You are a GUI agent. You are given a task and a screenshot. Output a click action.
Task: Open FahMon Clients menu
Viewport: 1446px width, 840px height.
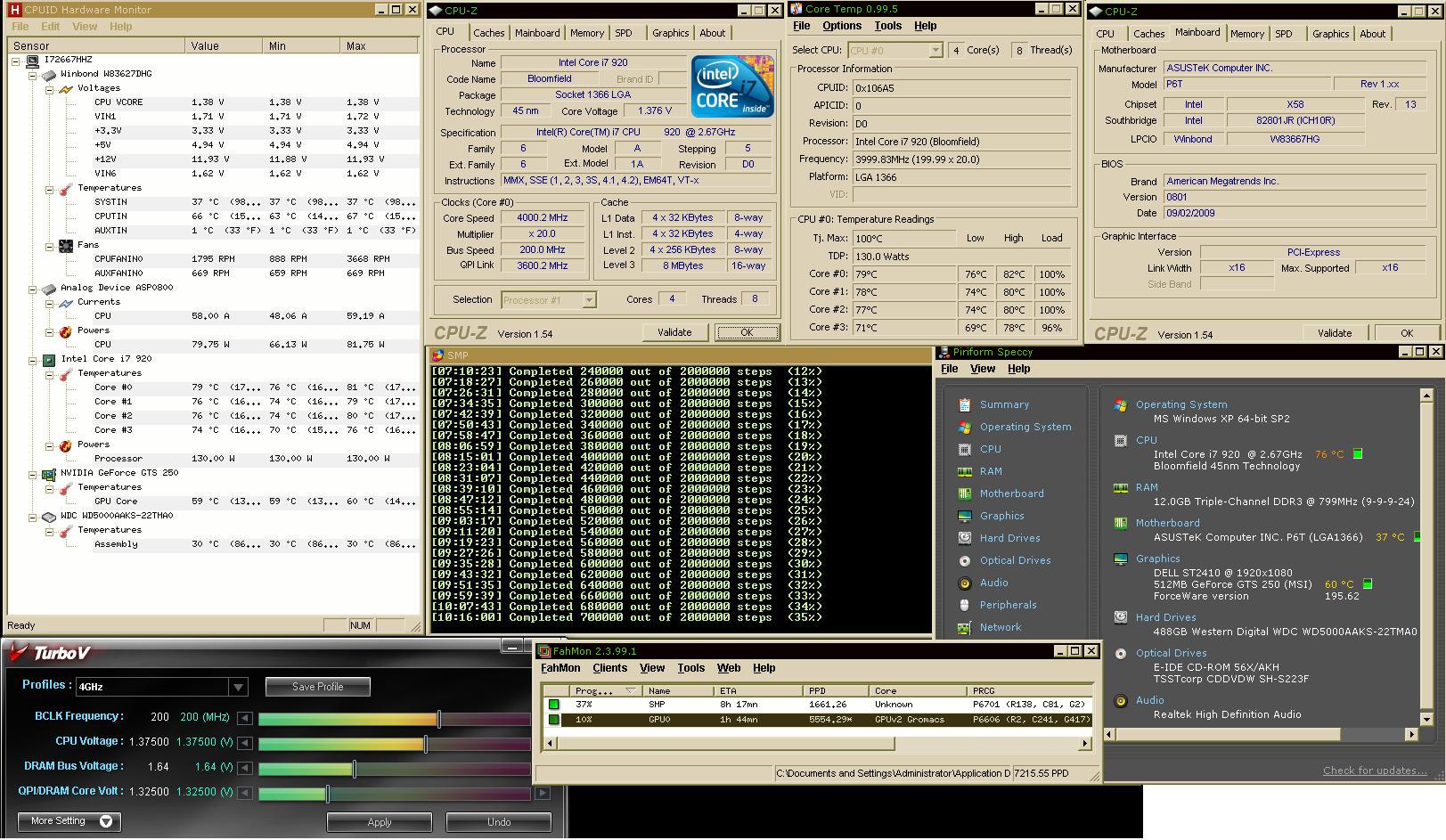coord(609,668)
